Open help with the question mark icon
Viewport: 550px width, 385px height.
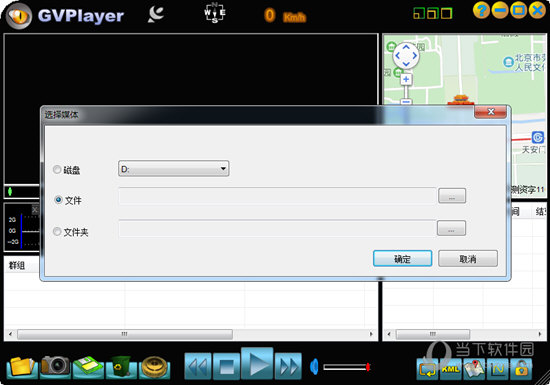pos(481,10)
